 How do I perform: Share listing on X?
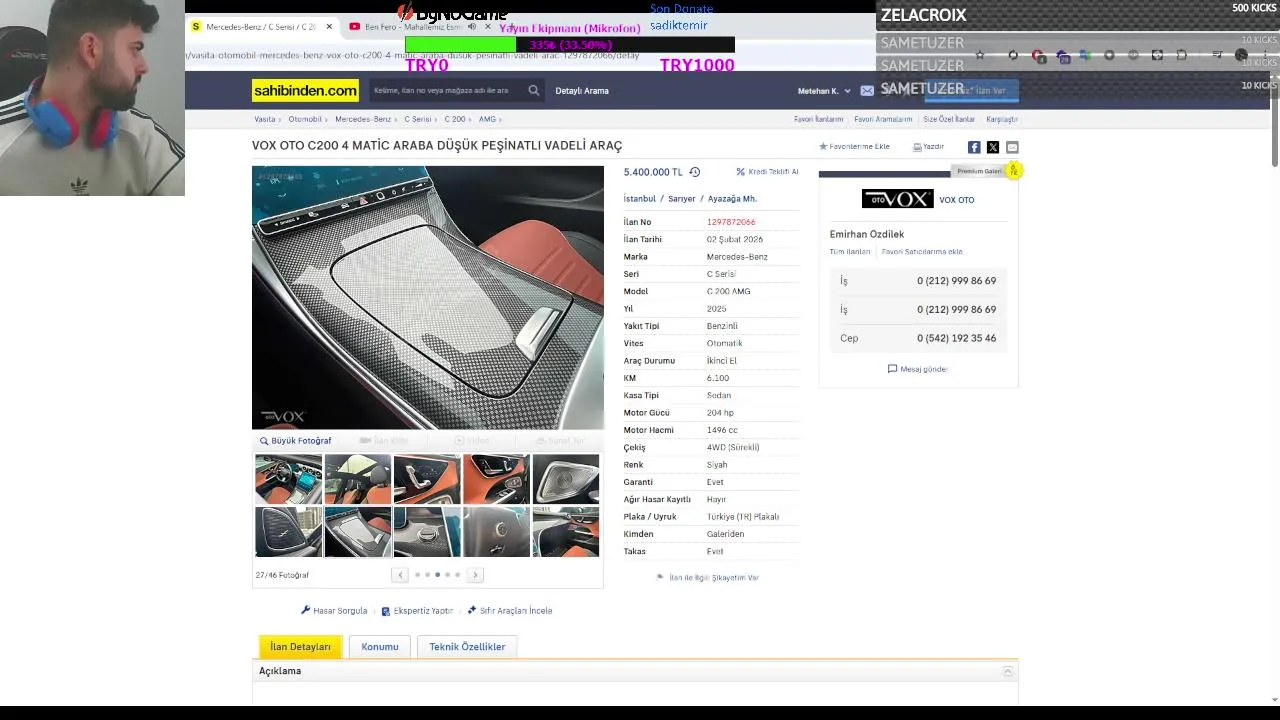(993, 147)
